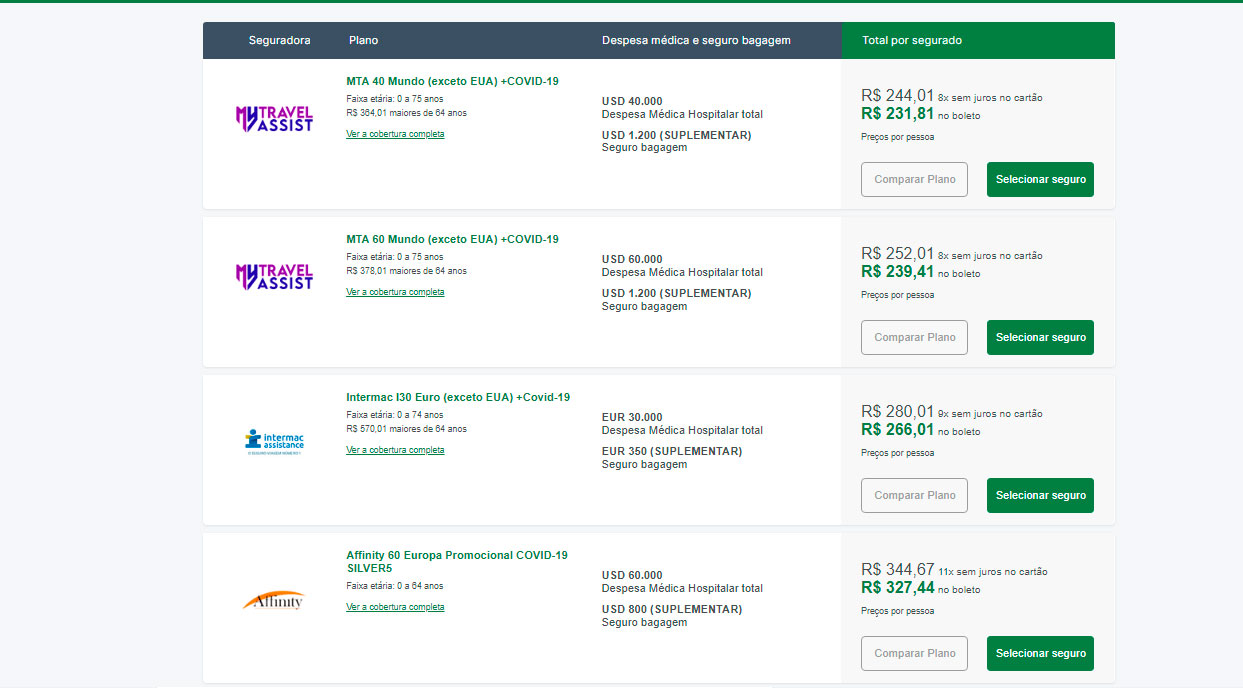Image resolution: width=1243 pixels, height=688 pixels.
Task: Add Affinity 60 Europa to plan comparison
Action: [x=914, y=653]
